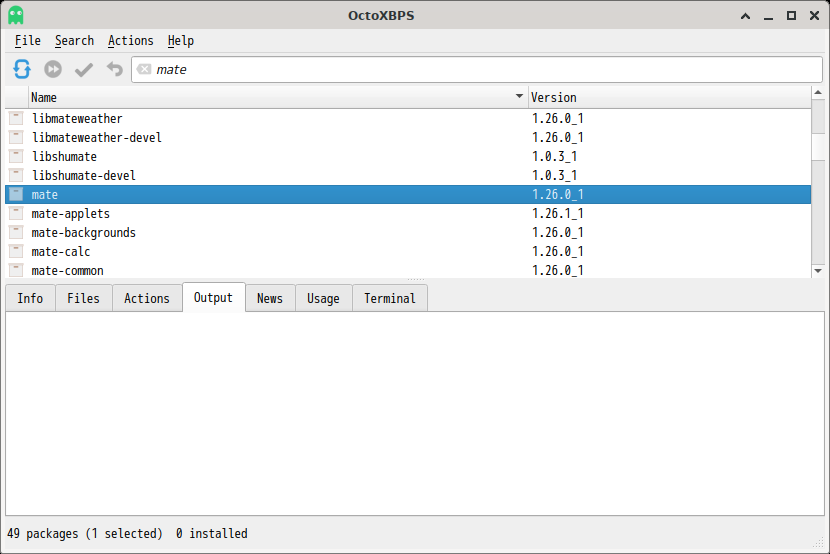The width and height of the screenshot is (830, 554).
Task: Clear the search field with the X icon
Action: pos(143,69)
